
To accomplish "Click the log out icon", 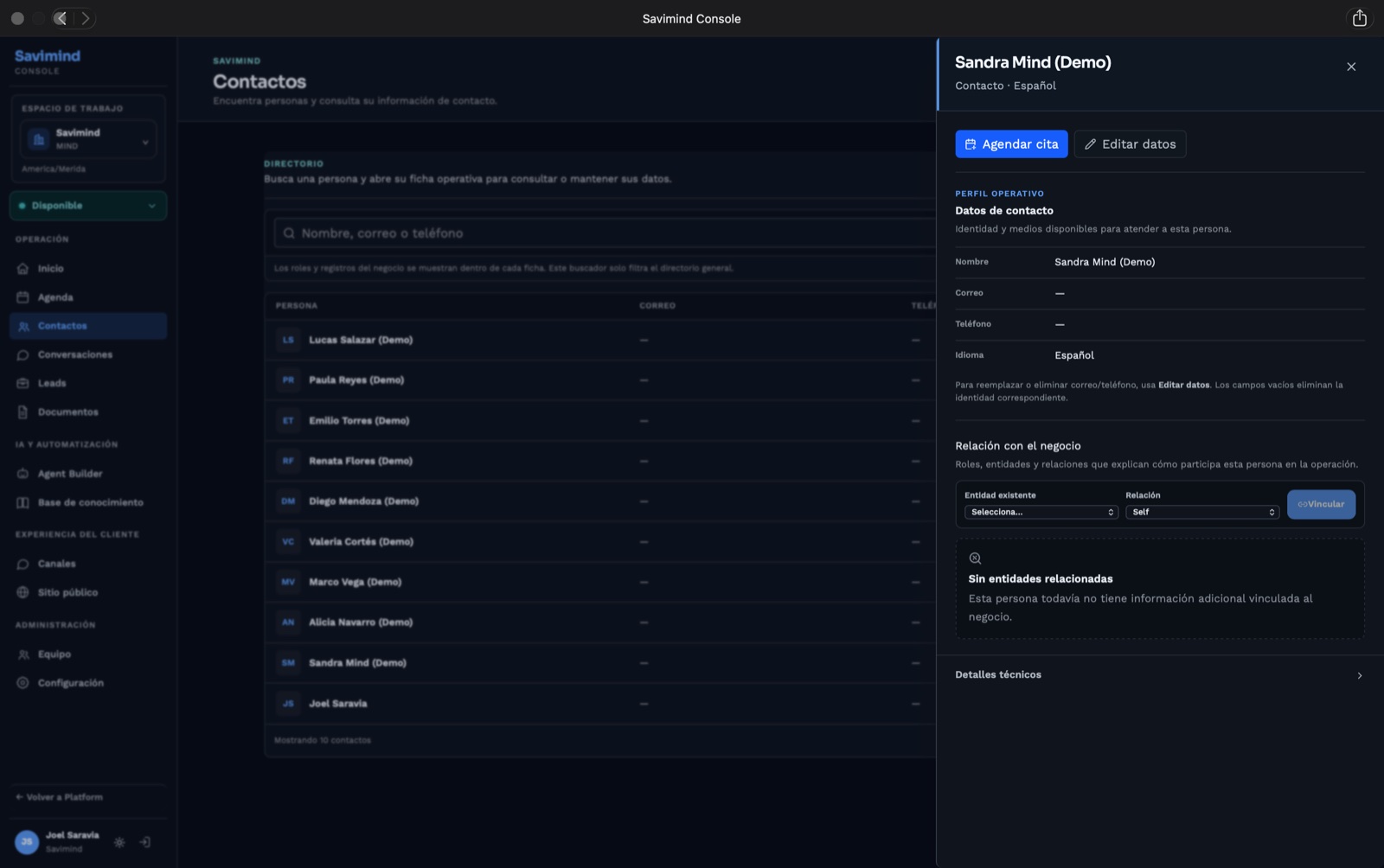I will 145,842.
